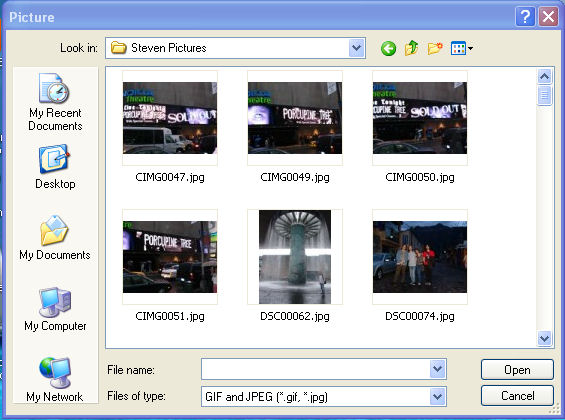
Task: Open My Network places
Action: click(55, 379)
